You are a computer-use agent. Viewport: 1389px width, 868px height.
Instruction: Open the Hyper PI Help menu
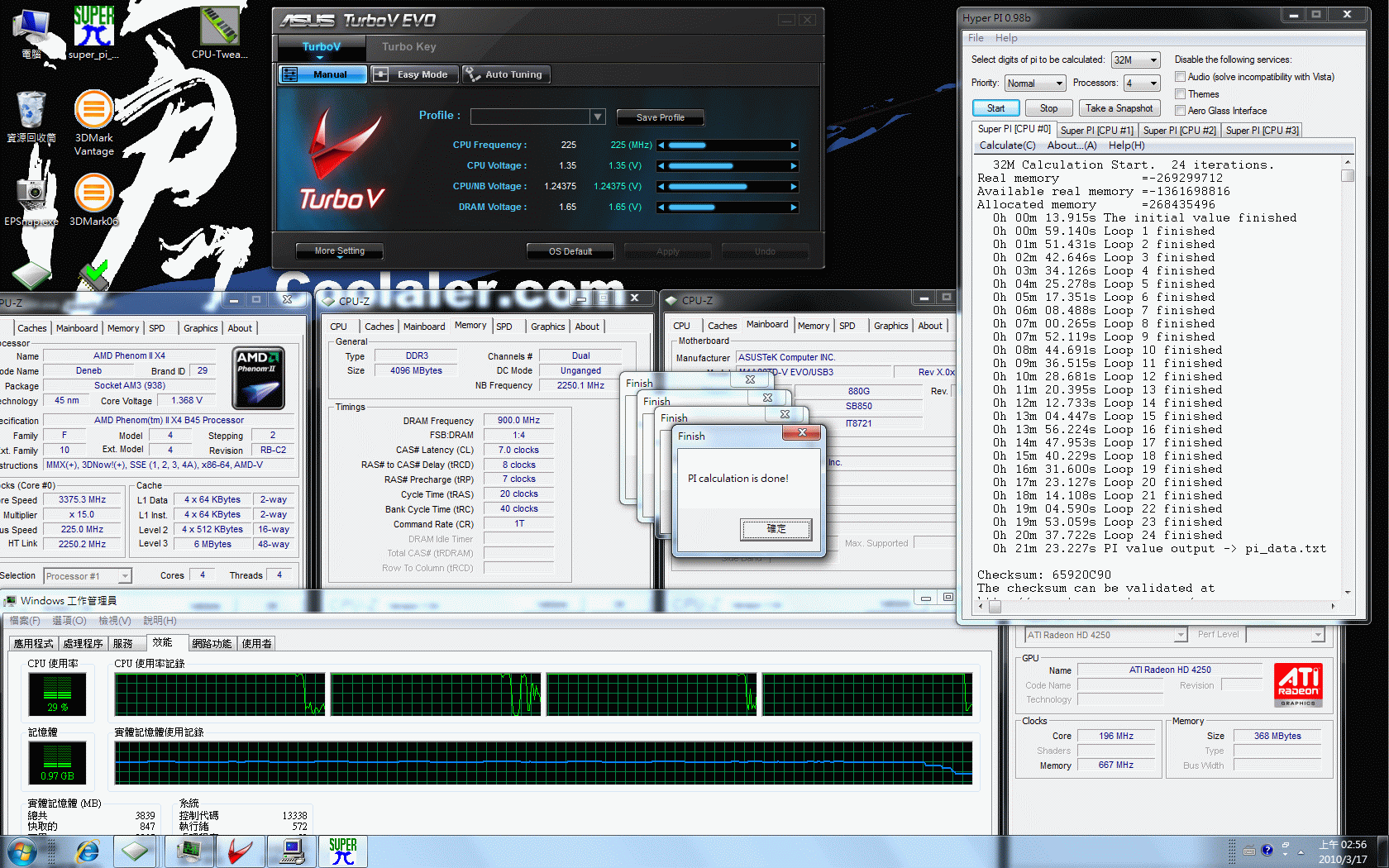[x=1006, y=38]
